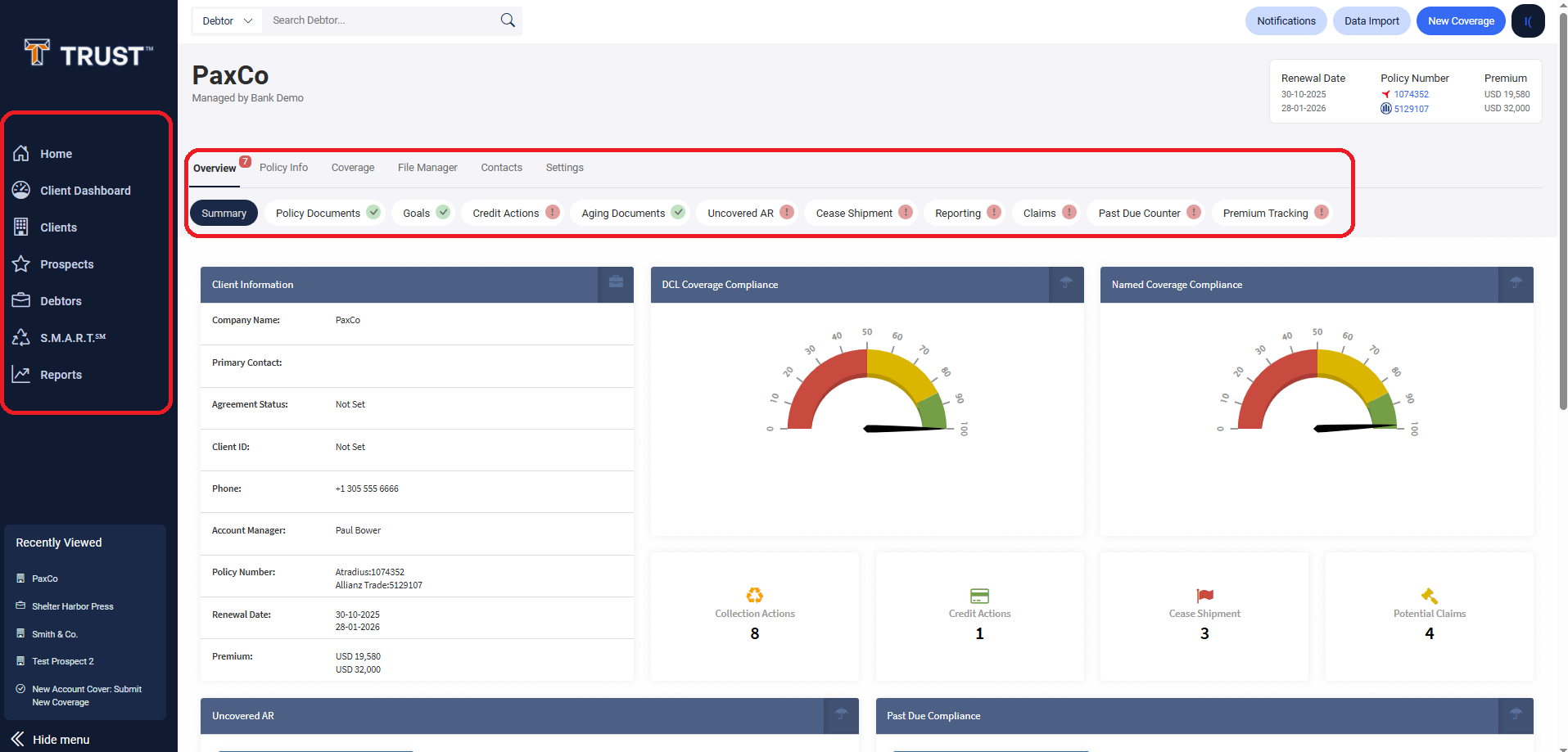Click the Reports chart icon
Image resolution: width=1568 pixels, height=752 pixels.
[21, 375]
